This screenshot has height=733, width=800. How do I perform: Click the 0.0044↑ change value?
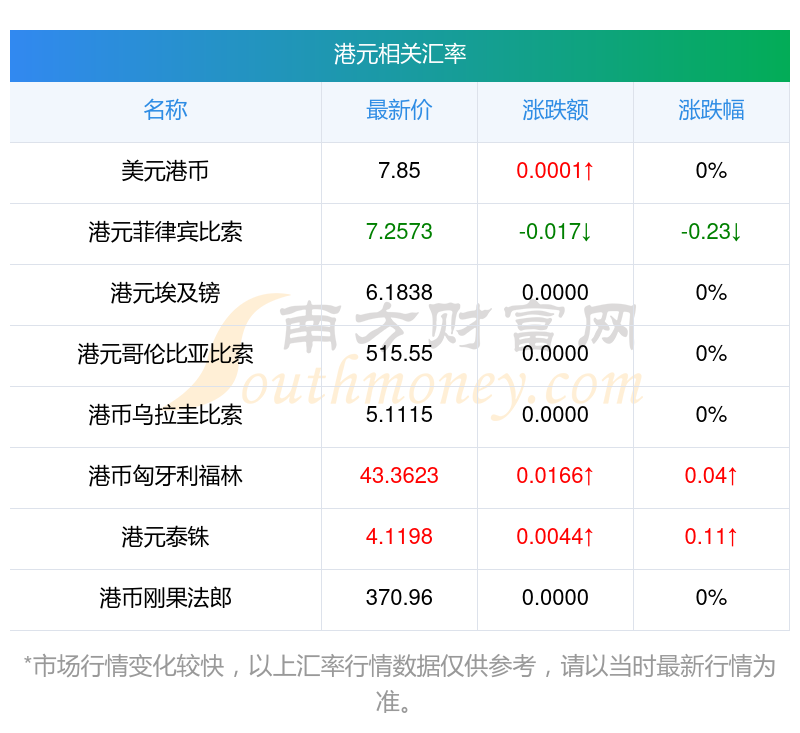555,537
